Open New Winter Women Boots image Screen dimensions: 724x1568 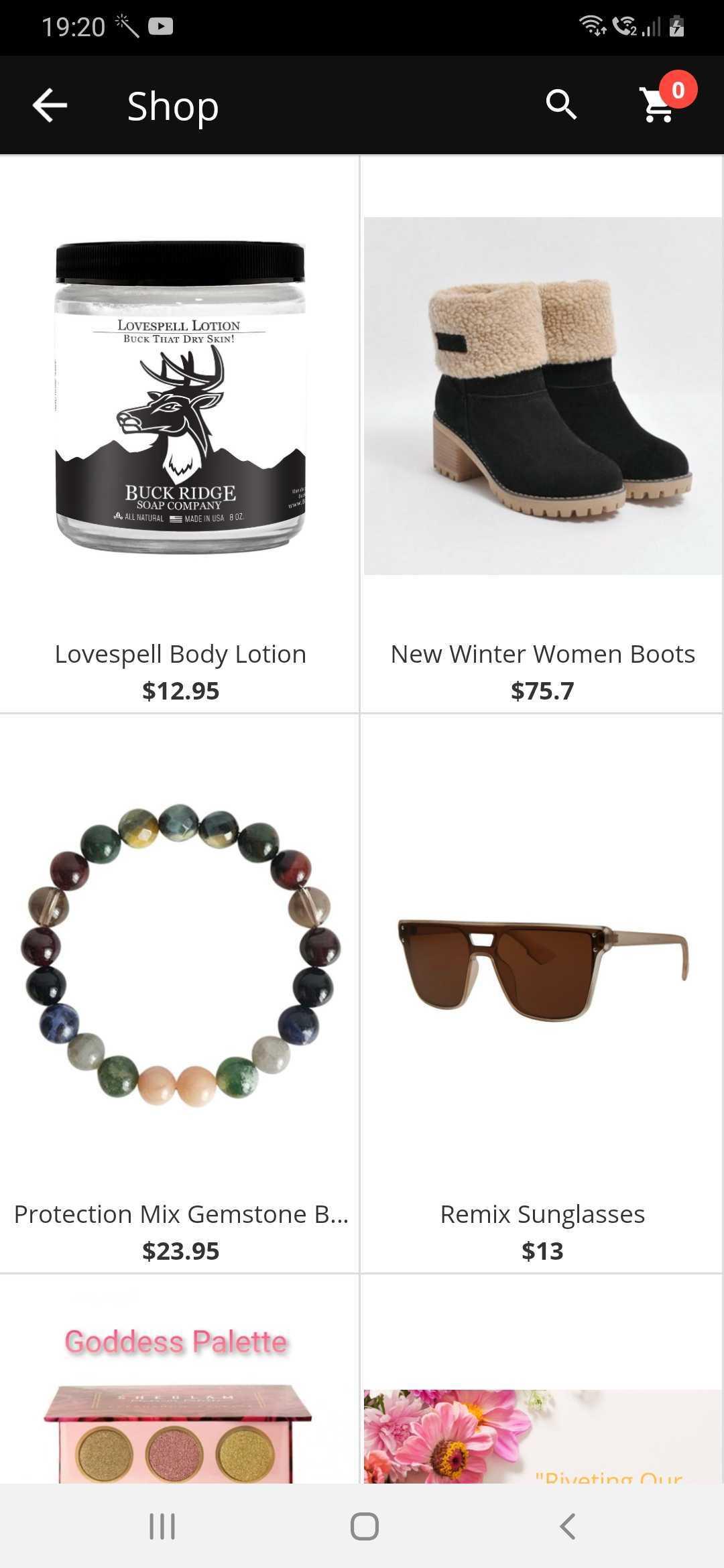542,395
